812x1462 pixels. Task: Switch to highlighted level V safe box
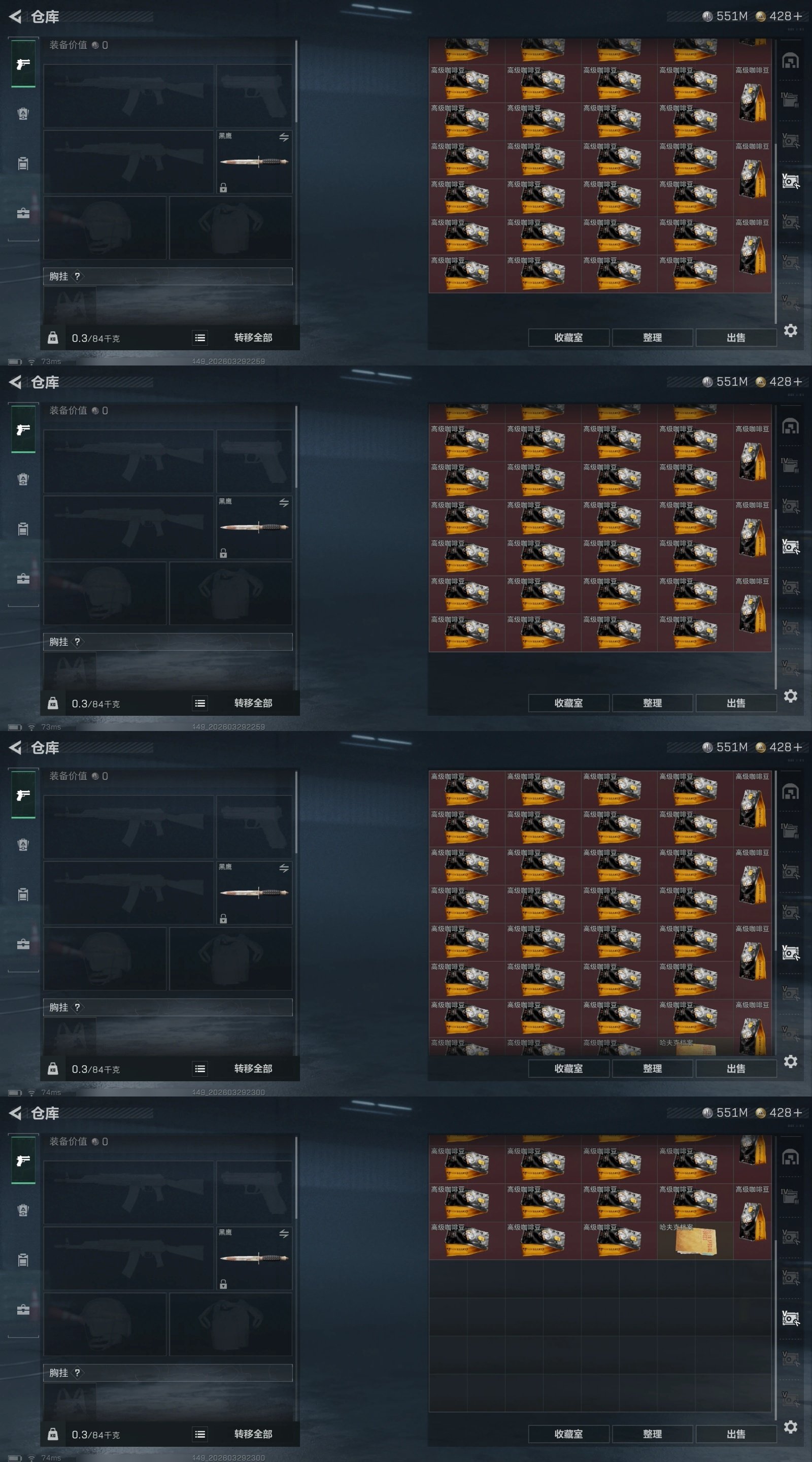pos(791,181)
